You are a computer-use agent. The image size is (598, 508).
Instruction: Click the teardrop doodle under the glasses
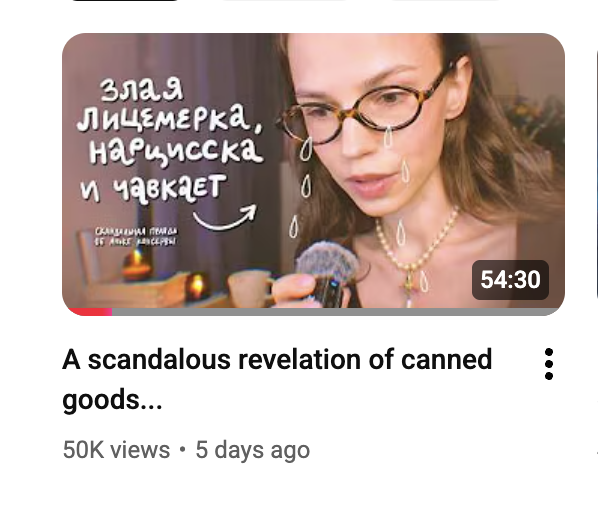point(387,137)
